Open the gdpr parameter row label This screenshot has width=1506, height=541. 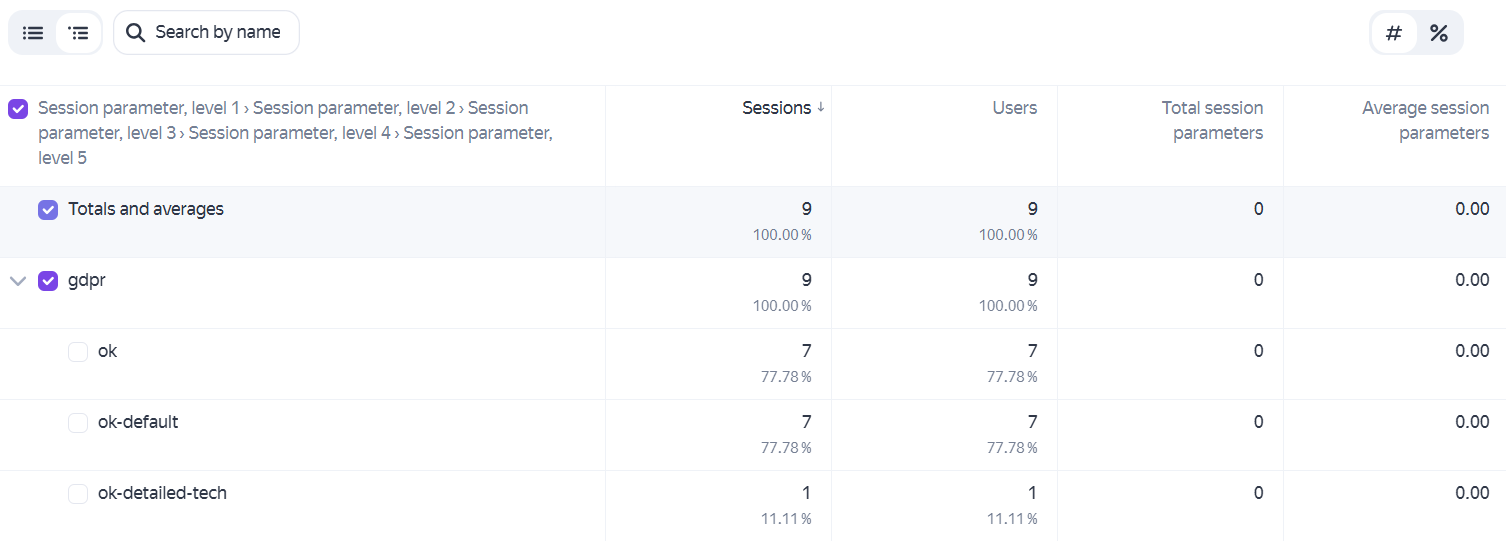87,281
